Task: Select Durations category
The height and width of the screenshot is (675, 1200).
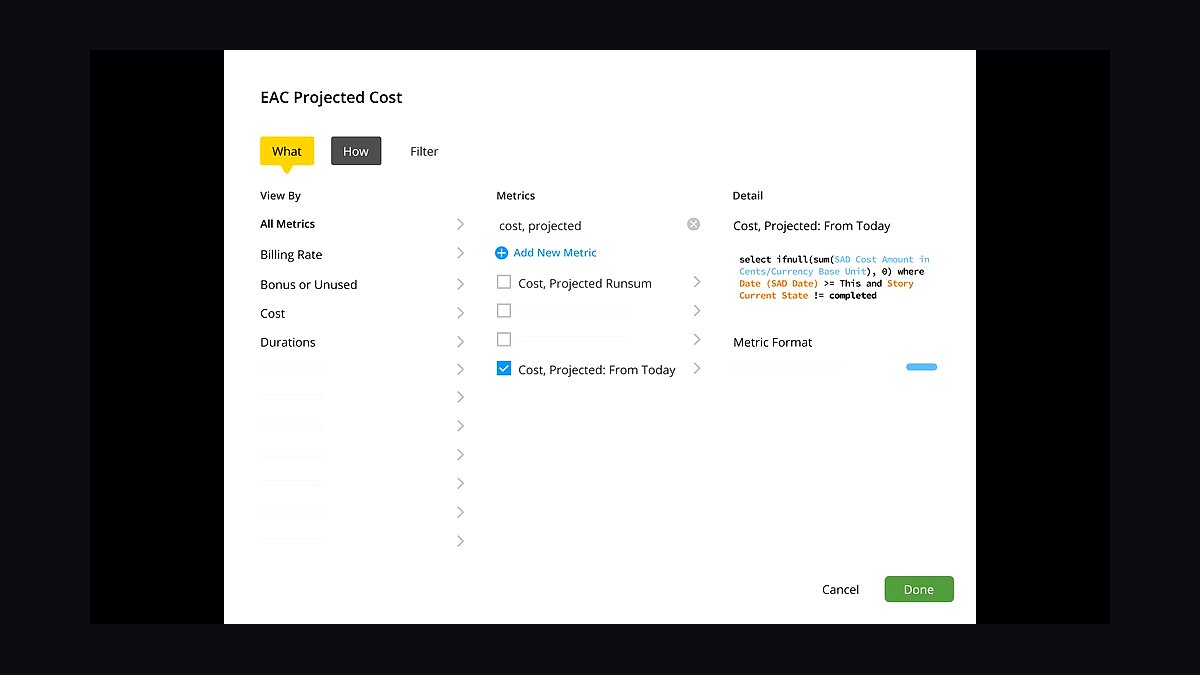Action: [288, 342]
